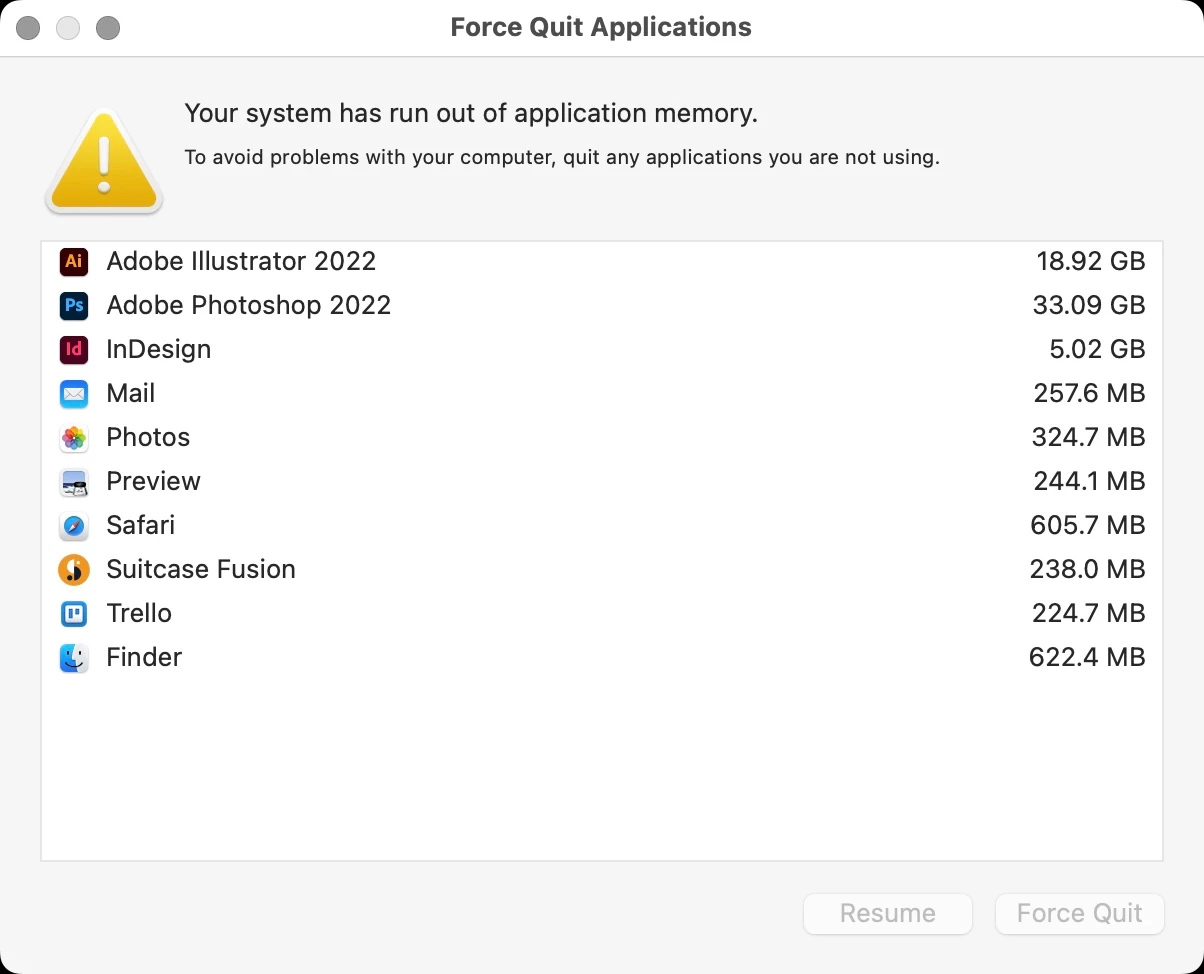Select the Finder name in list
This screenshot has width=1204, height=974.
tap(144, 657)
